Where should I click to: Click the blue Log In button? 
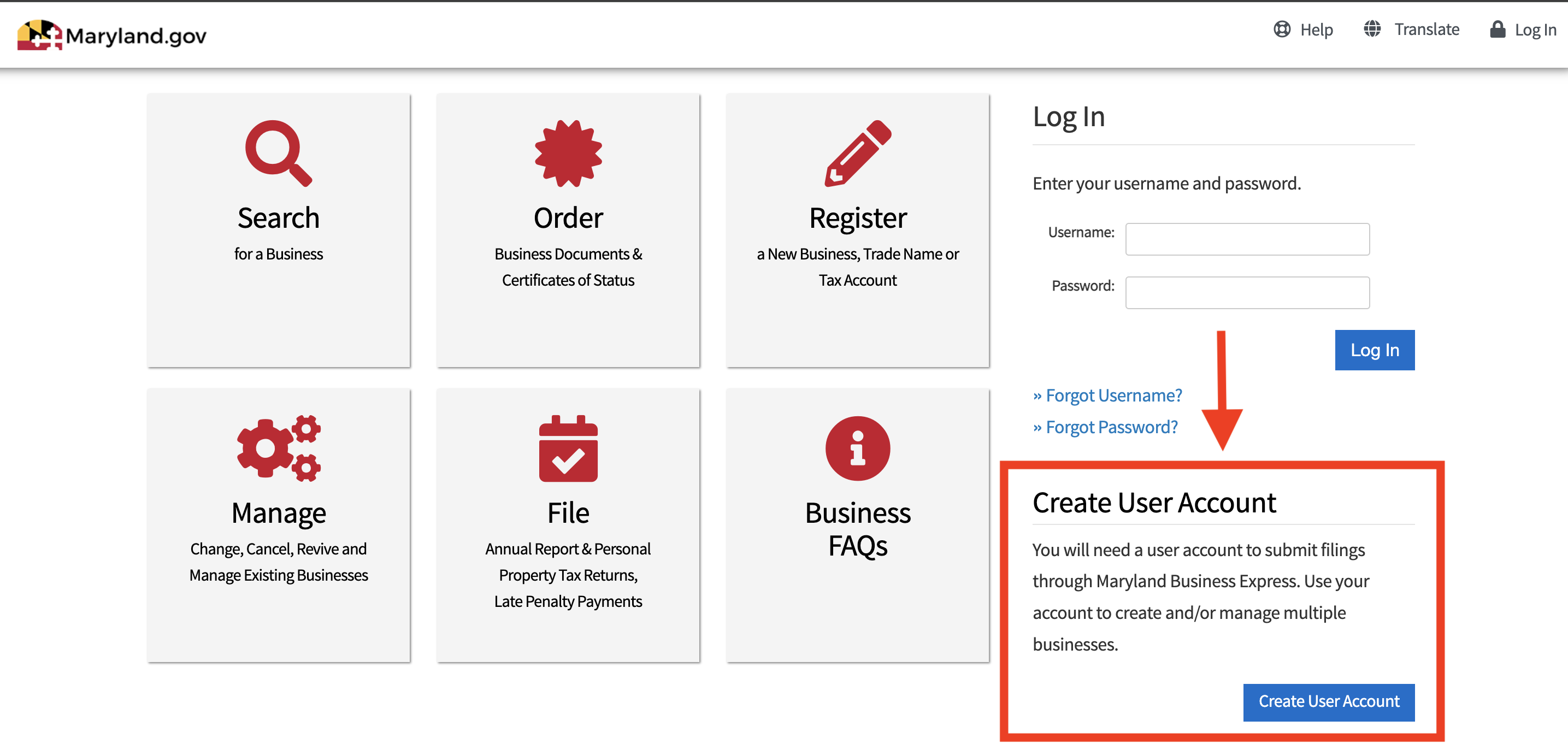point(1375,350)
